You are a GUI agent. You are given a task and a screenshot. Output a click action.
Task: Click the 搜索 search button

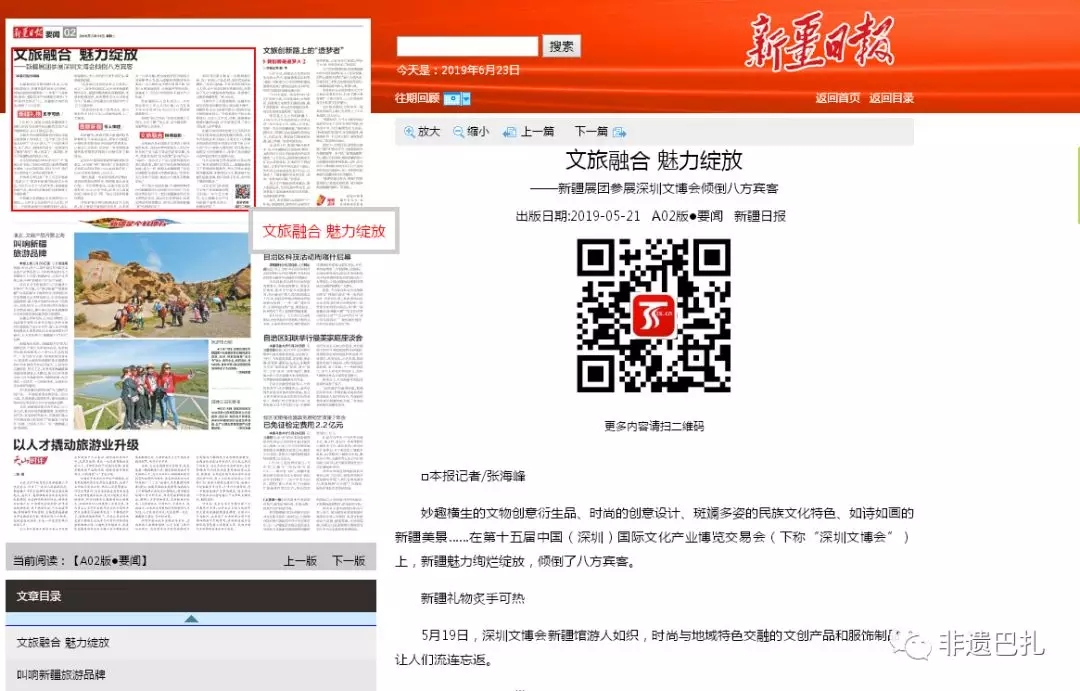pyautogui.click(x=561, y=46)
